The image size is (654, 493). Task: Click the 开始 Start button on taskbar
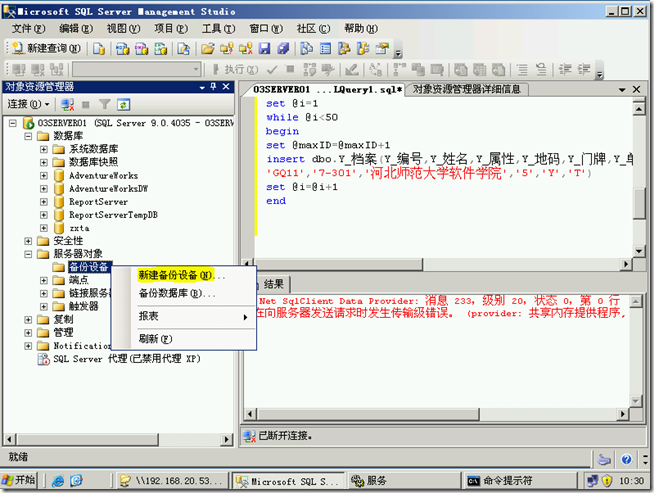point(19,480)
